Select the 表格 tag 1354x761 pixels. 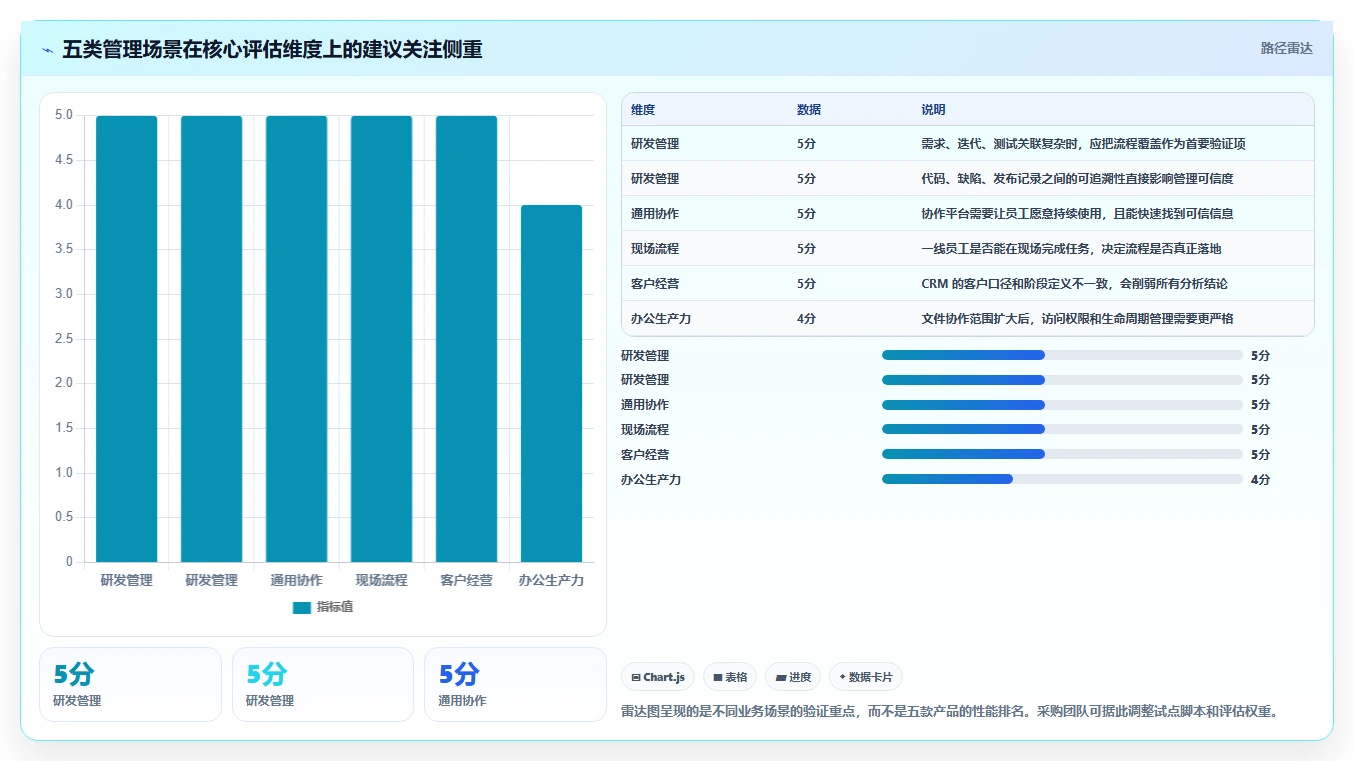(730, 677)
